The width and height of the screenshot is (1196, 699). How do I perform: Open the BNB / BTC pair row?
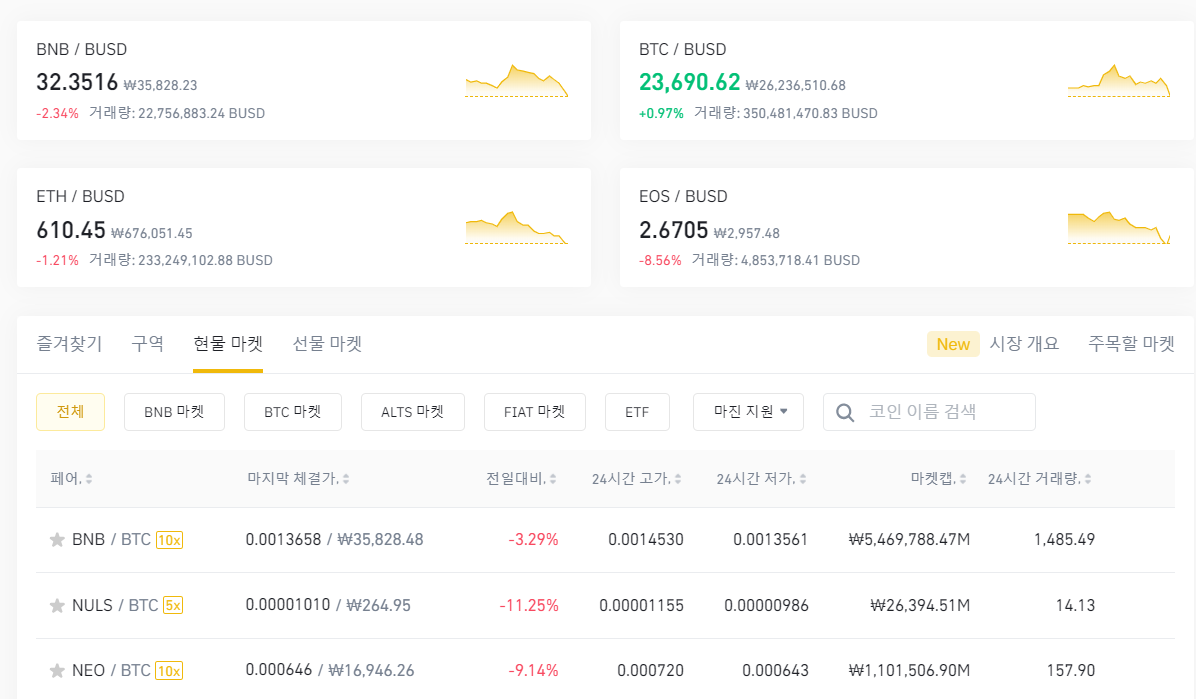[605, 540]
